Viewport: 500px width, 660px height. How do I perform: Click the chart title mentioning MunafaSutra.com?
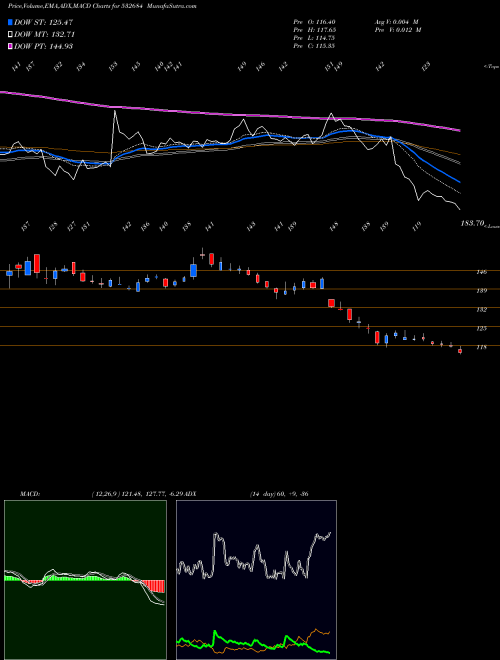pyautogui.click(x=102, y=6)
